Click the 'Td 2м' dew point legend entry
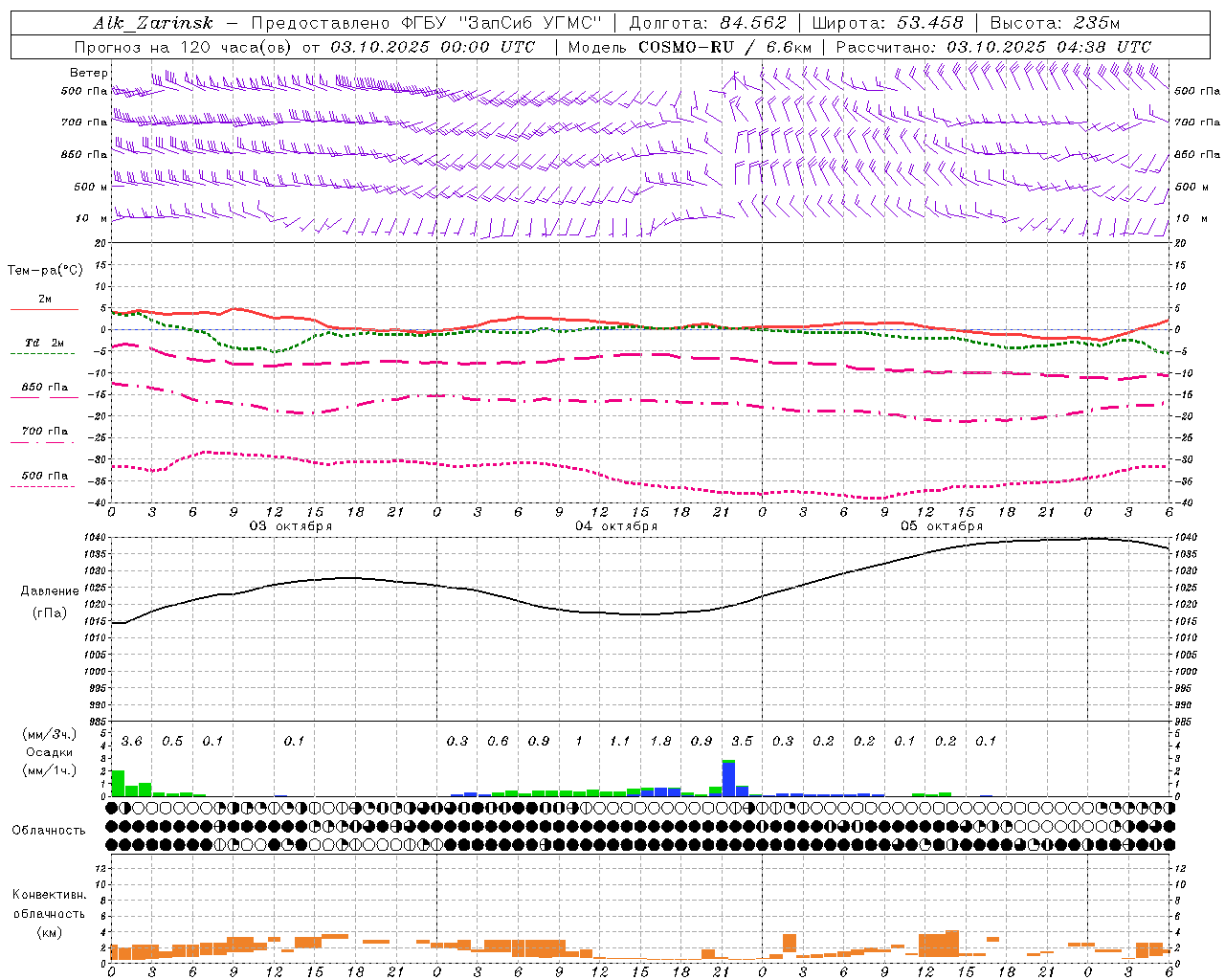The height and width of the screenshot is (980, 1225). pos(45,343)
